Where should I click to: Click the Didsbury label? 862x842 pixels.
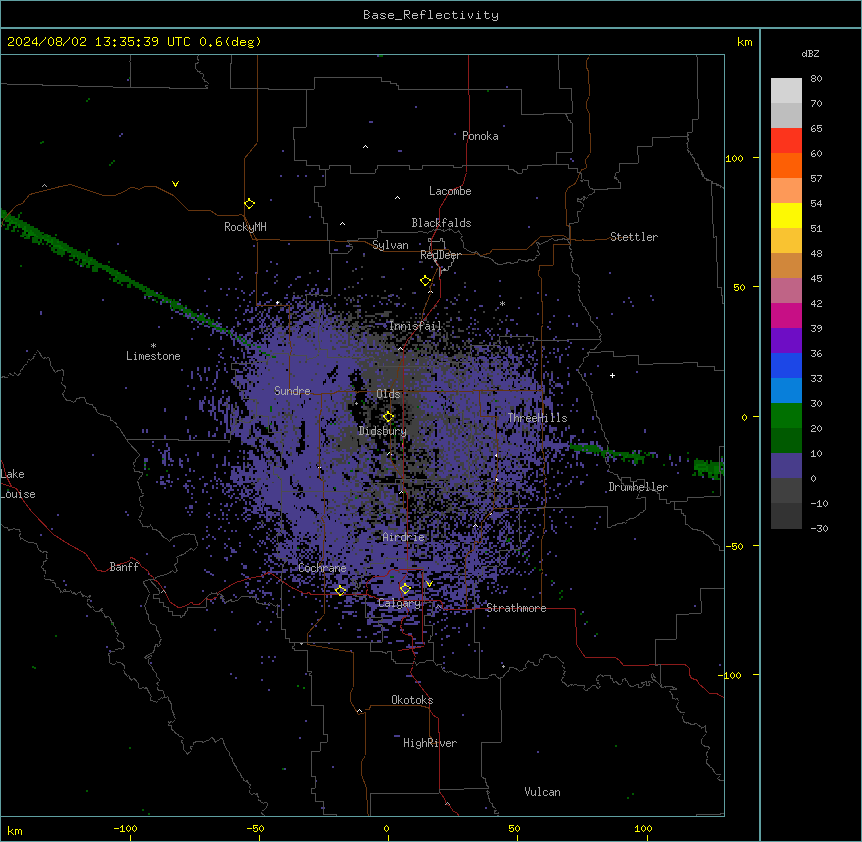(383, 431)
